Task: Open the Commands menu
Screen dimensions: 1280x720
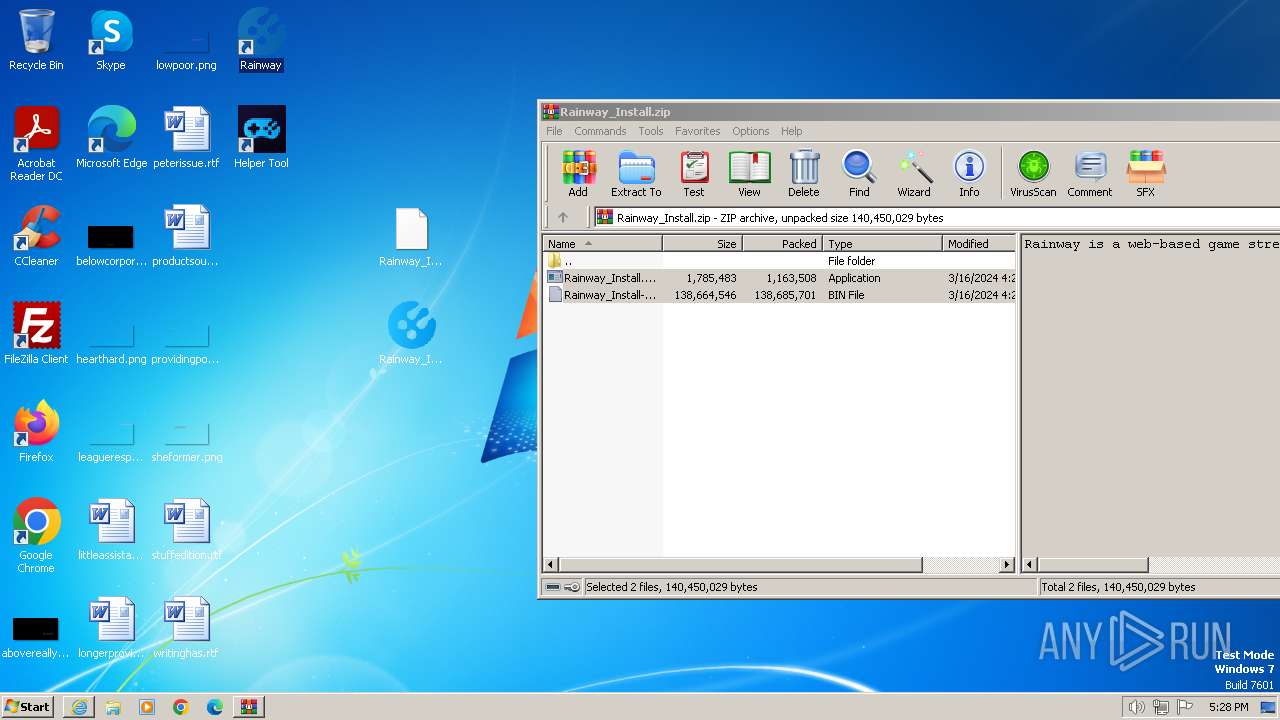Action: point(600,131)
